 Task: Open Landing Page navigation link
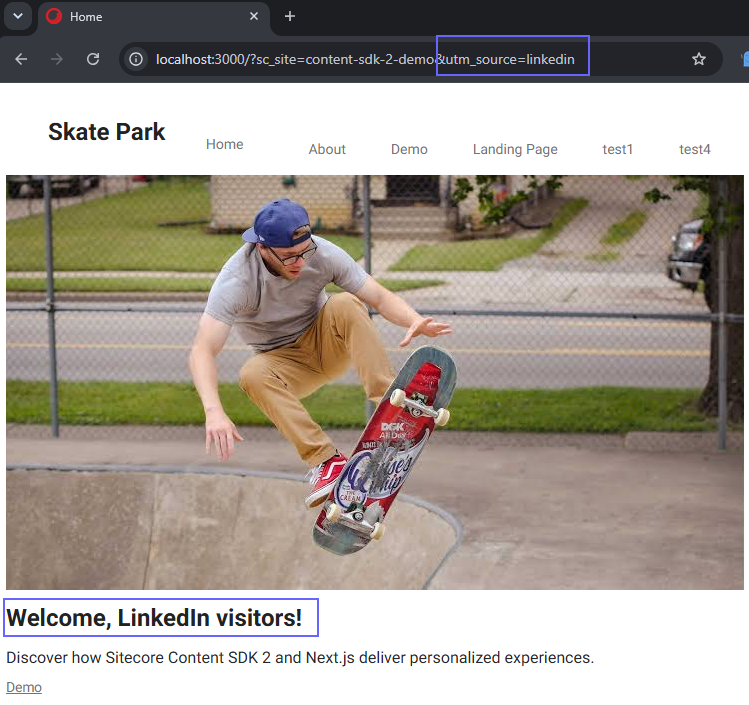[x=515, y=150]
